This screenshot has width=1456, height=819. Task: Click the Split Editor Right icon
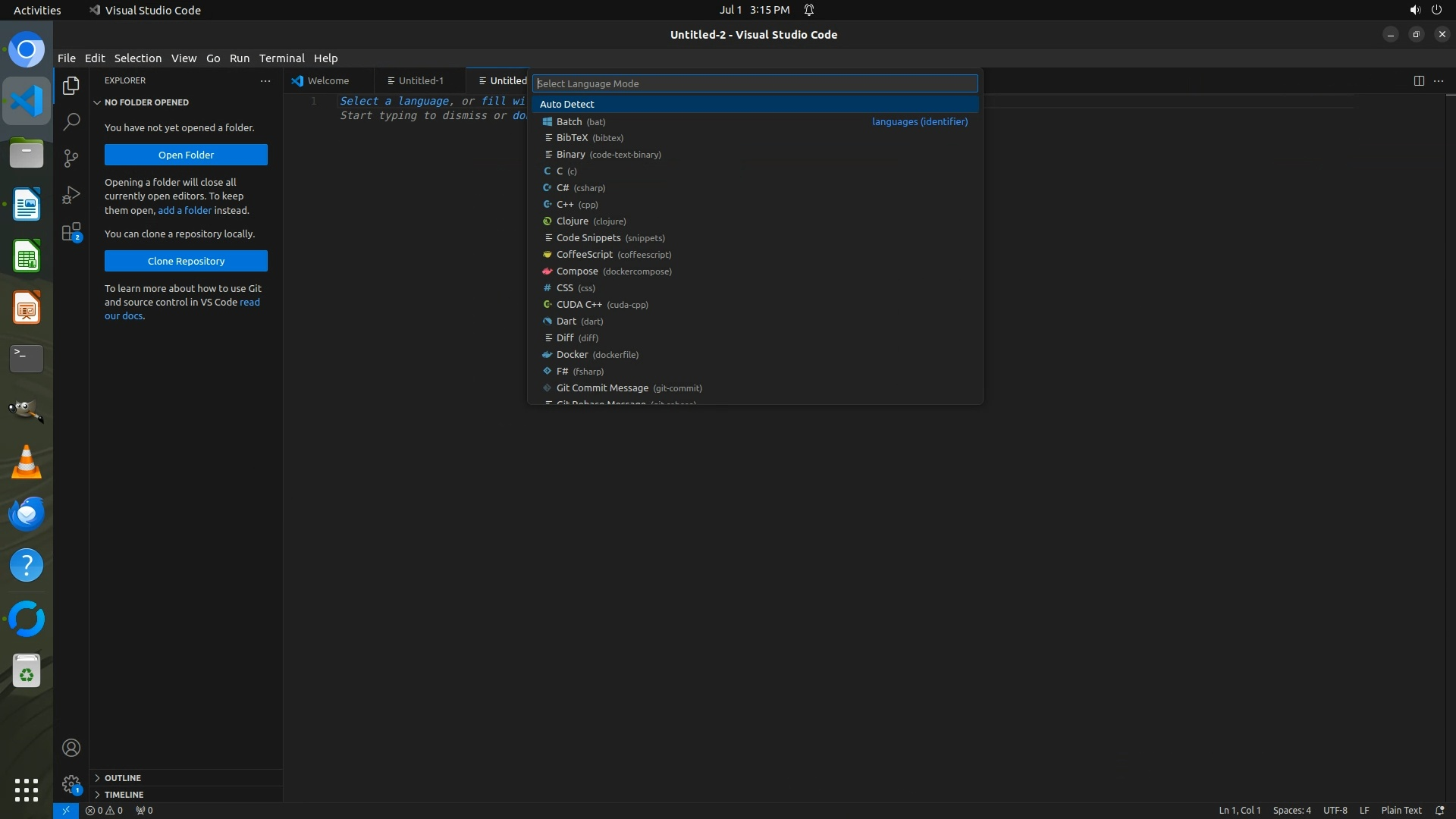tap(1418, 80)
